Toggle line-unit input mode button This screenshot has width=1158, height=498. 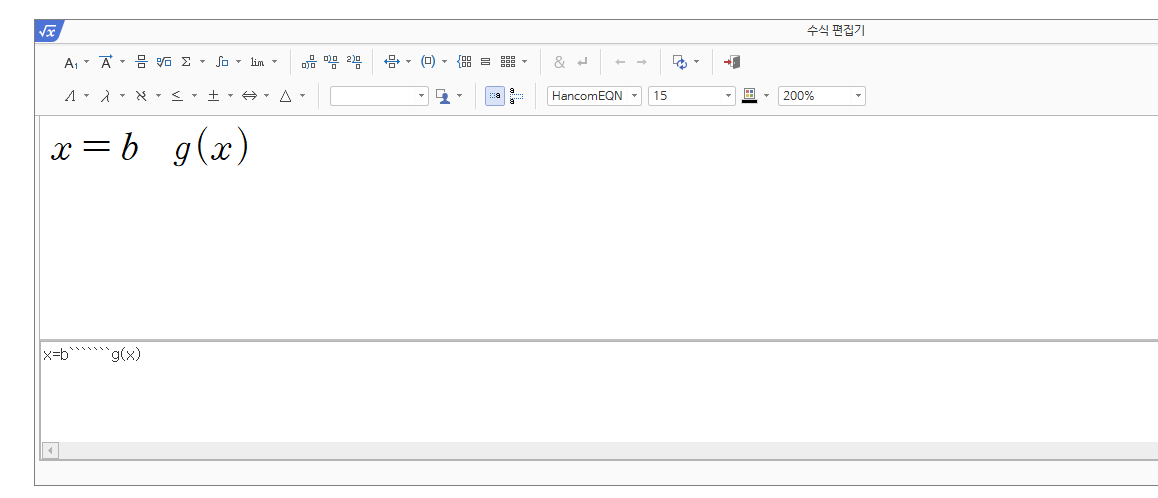pos(516,96)
